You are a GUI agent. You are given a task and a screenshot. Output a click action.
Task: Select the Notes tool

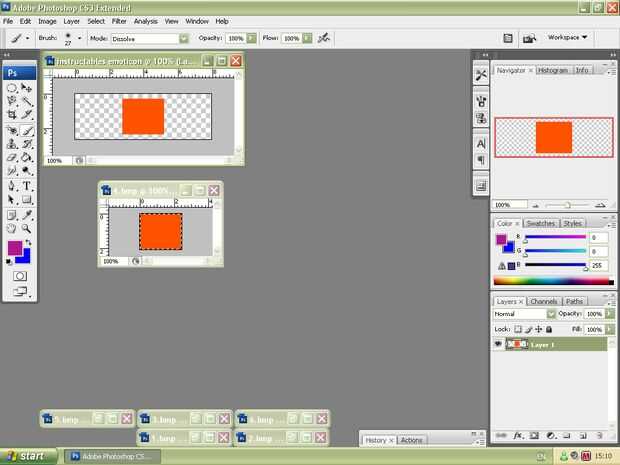tap(11, 215)
